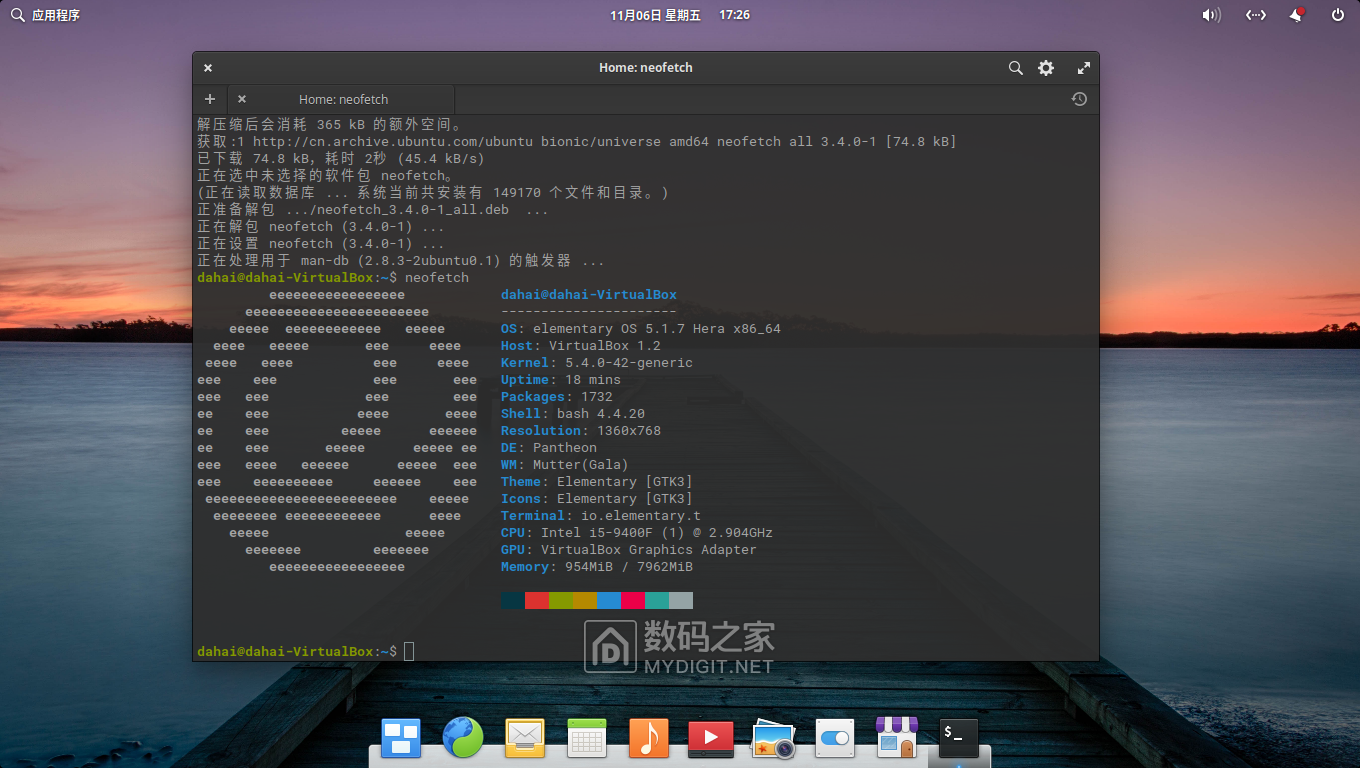
Task: Click the Terminal icon in the dock
Action: point(959,738)
